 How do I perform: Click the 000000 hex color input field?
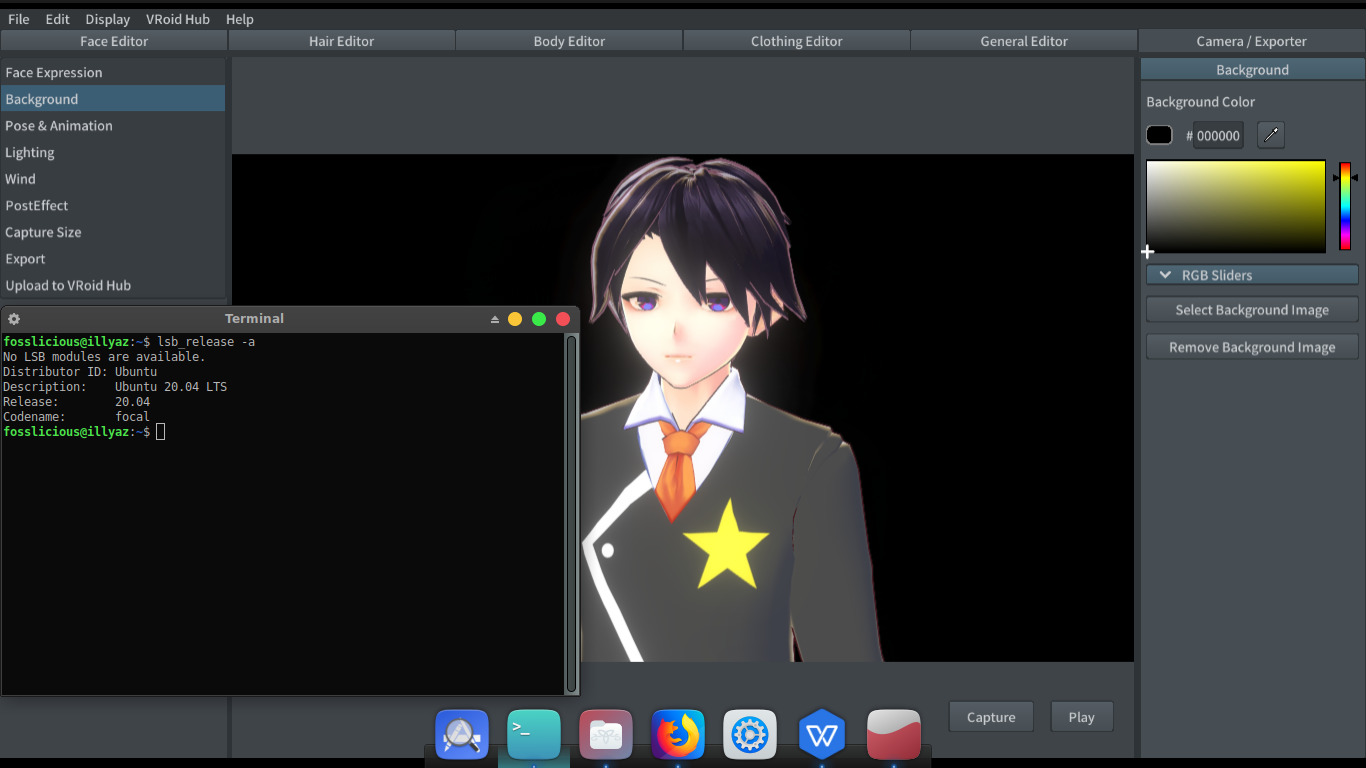click(x=1217, y=134)
